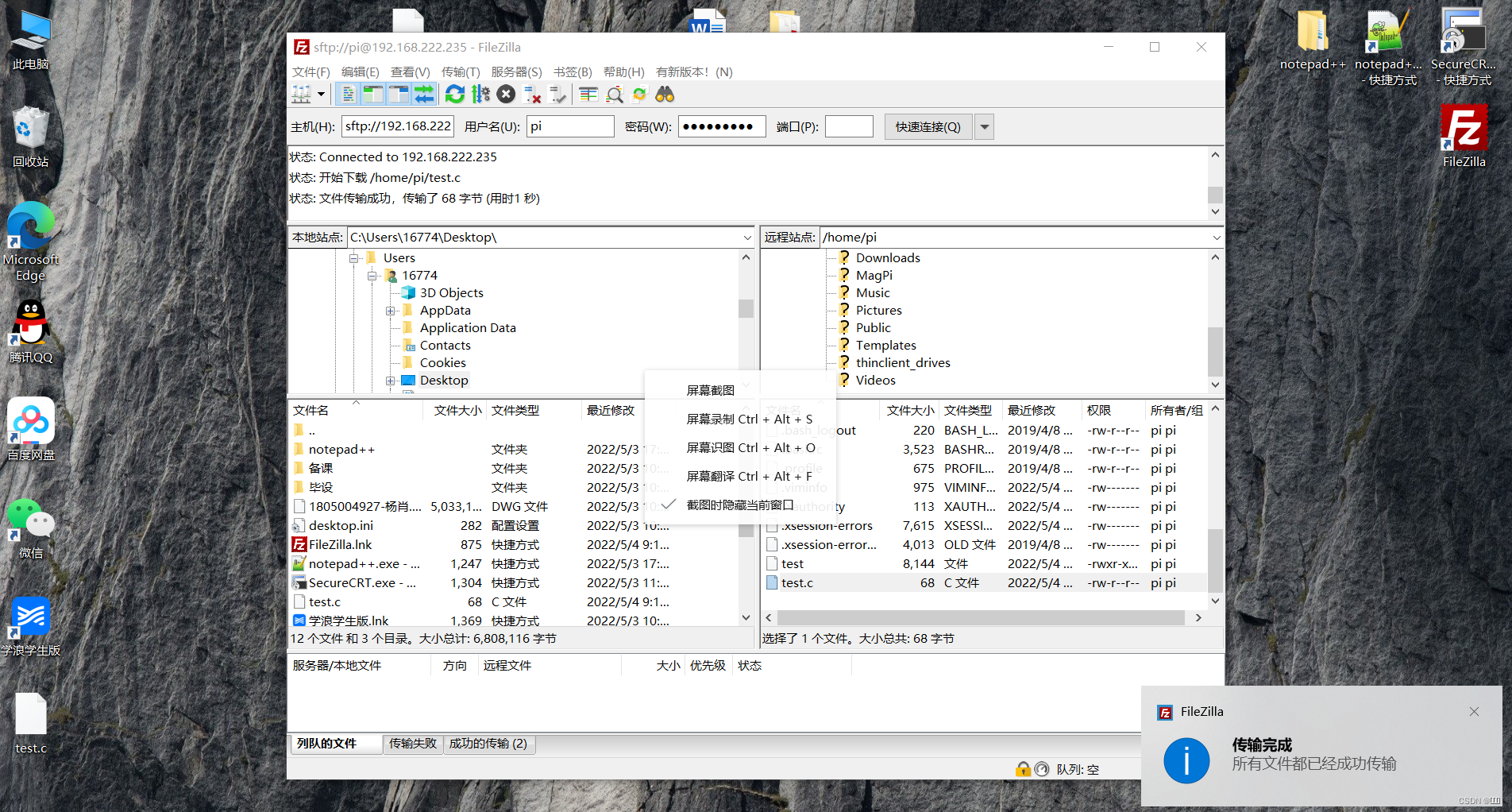
Task: Switch to the 成功的传输 (2) tab
Action: pyautogui.click(x=488, y=744)
